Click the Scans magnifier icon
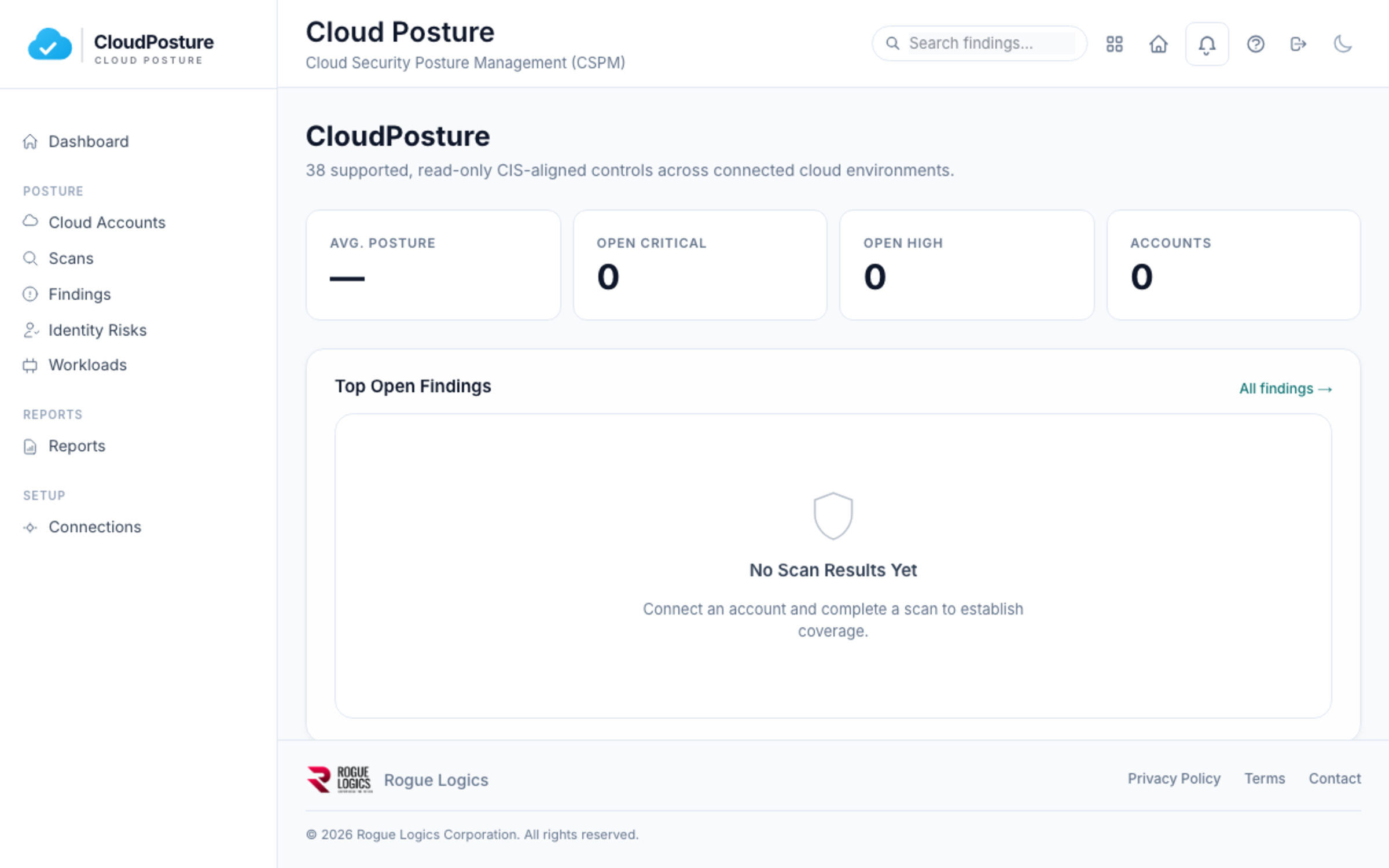This screenshot has width=1389, height=868. (x=30, y=258)
